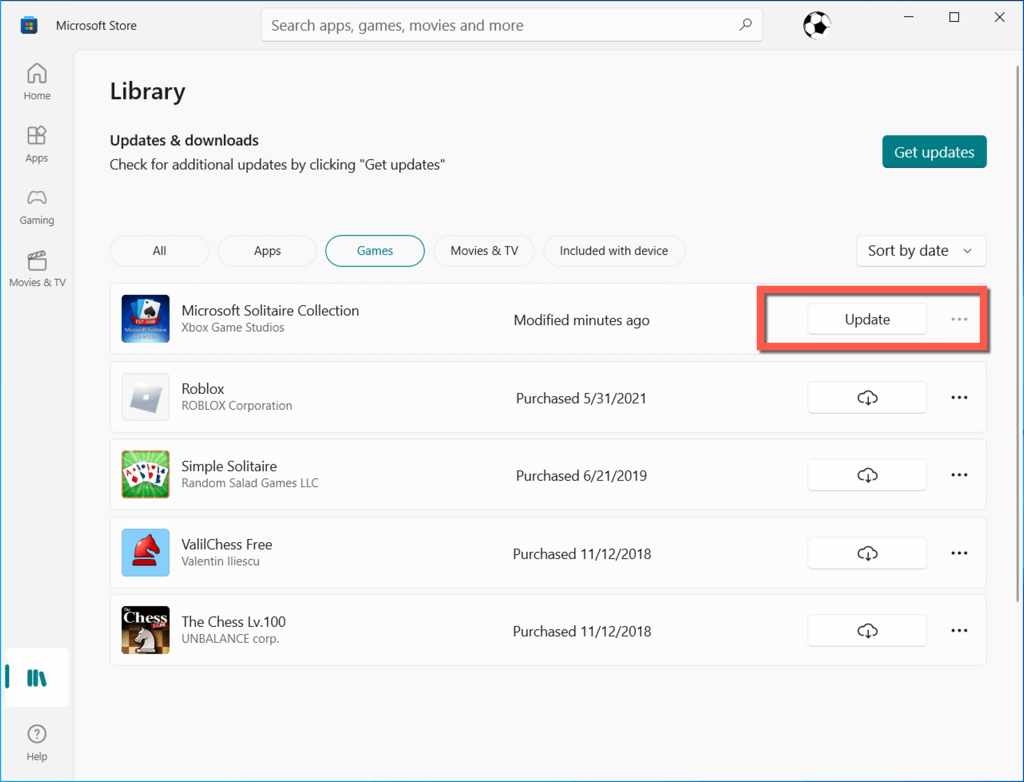The image size is (1024, 782).
Task: Click the search magnifier icon
Action: click(745, 25)
